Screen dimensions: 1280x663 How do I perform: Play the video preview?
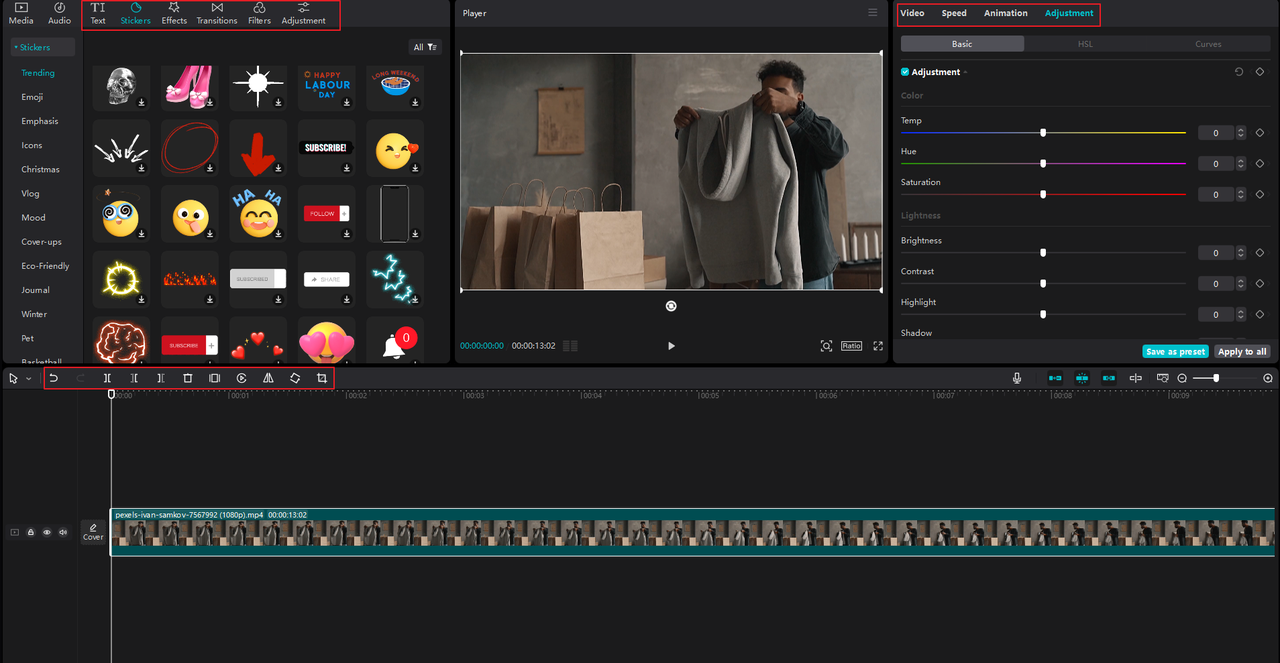pos(671,346)
